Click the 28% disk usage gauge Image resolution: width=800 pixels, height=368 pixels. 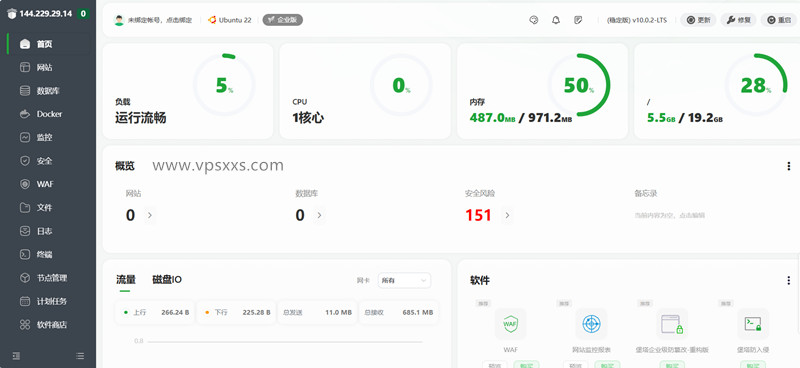pyautogui.click(x=756, y=85)
